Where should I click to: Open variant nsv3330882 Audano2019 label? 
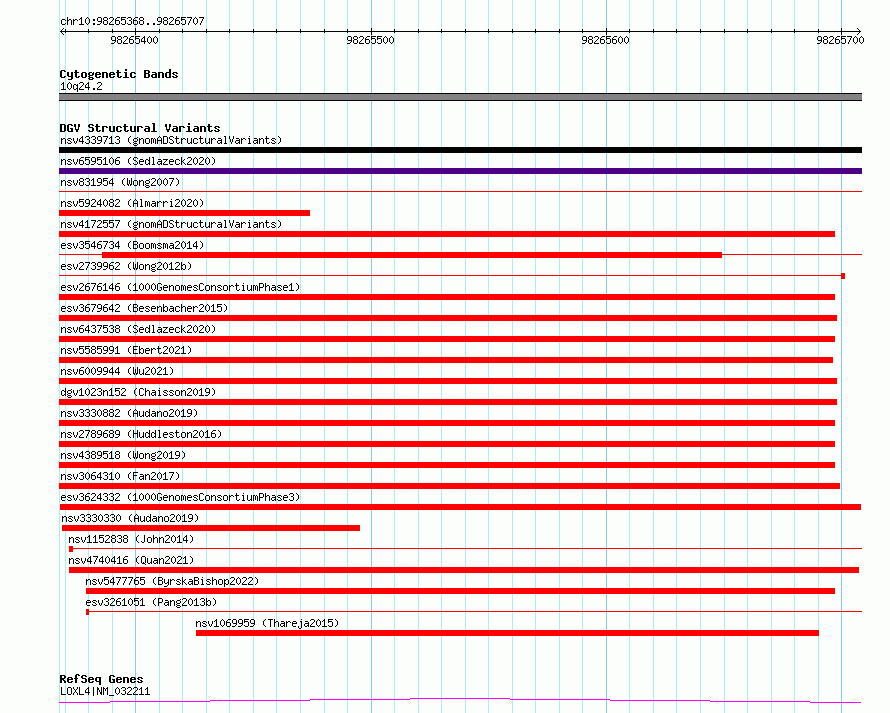tap(129, 413)
